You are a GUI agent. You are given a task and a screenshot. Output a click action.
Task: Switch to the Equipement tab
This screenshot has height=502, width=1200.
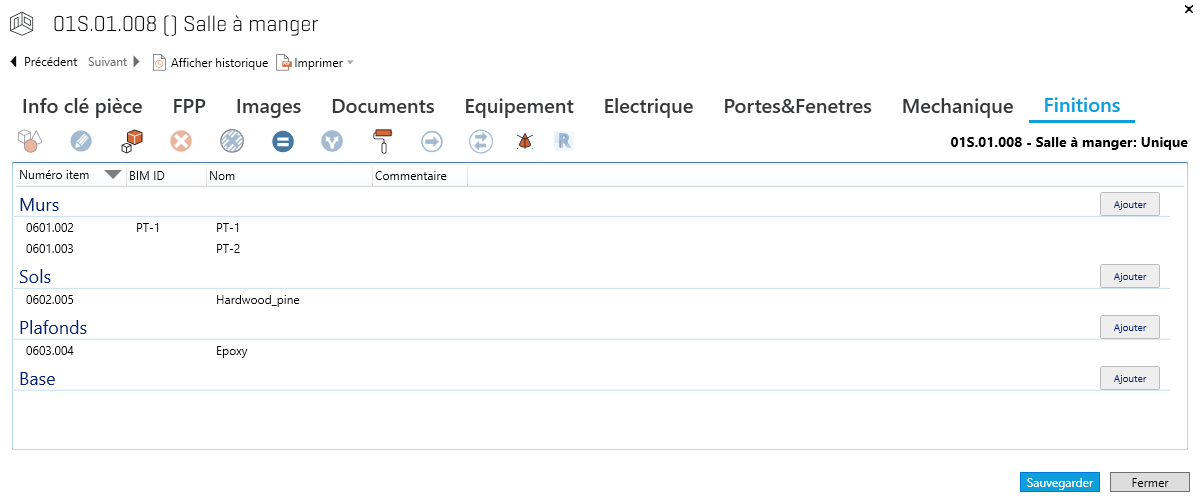coord(519,106)
